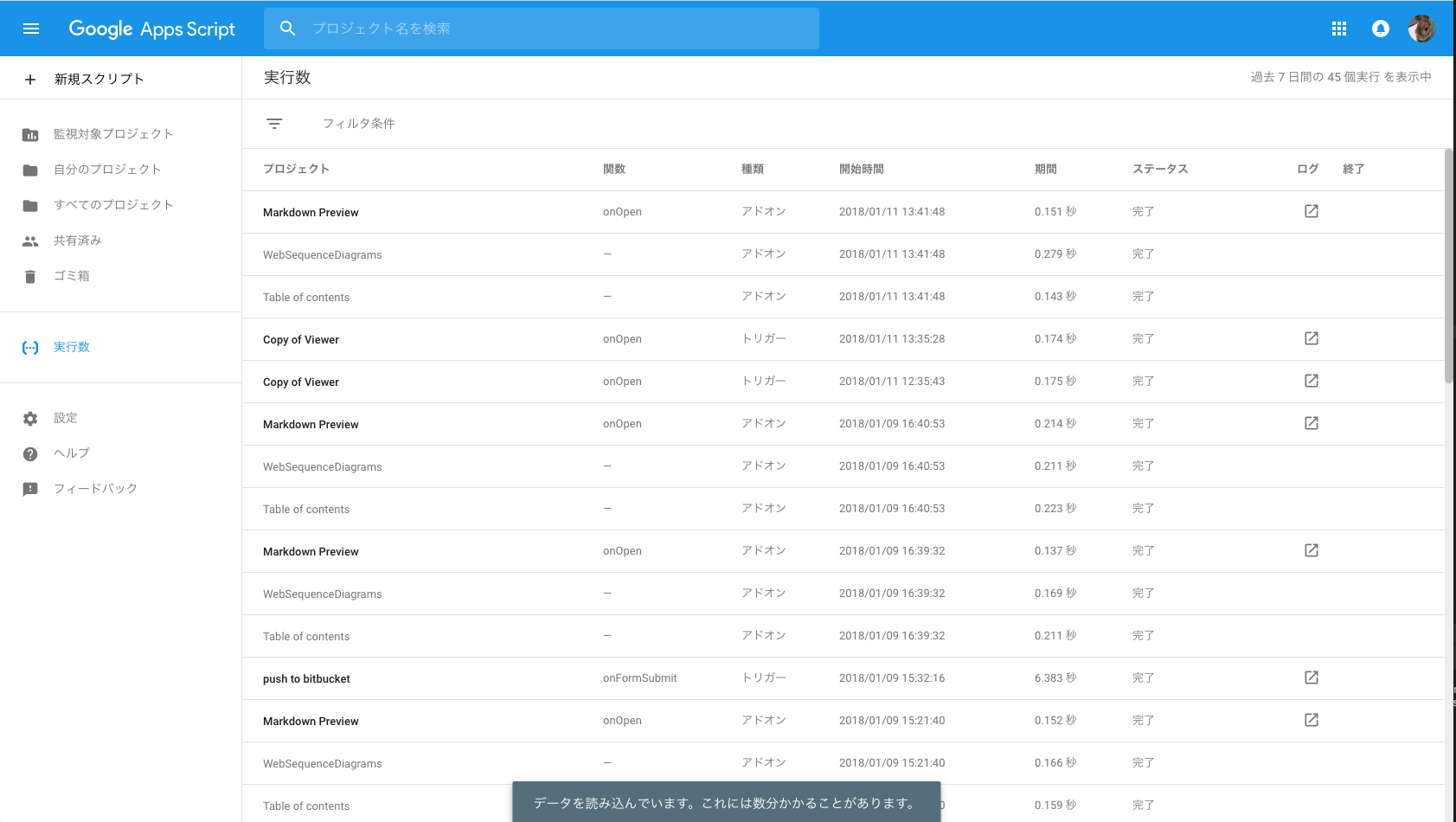Open the navigation hamburger menu
This screenshot has width=1456, height=822.
31,28
